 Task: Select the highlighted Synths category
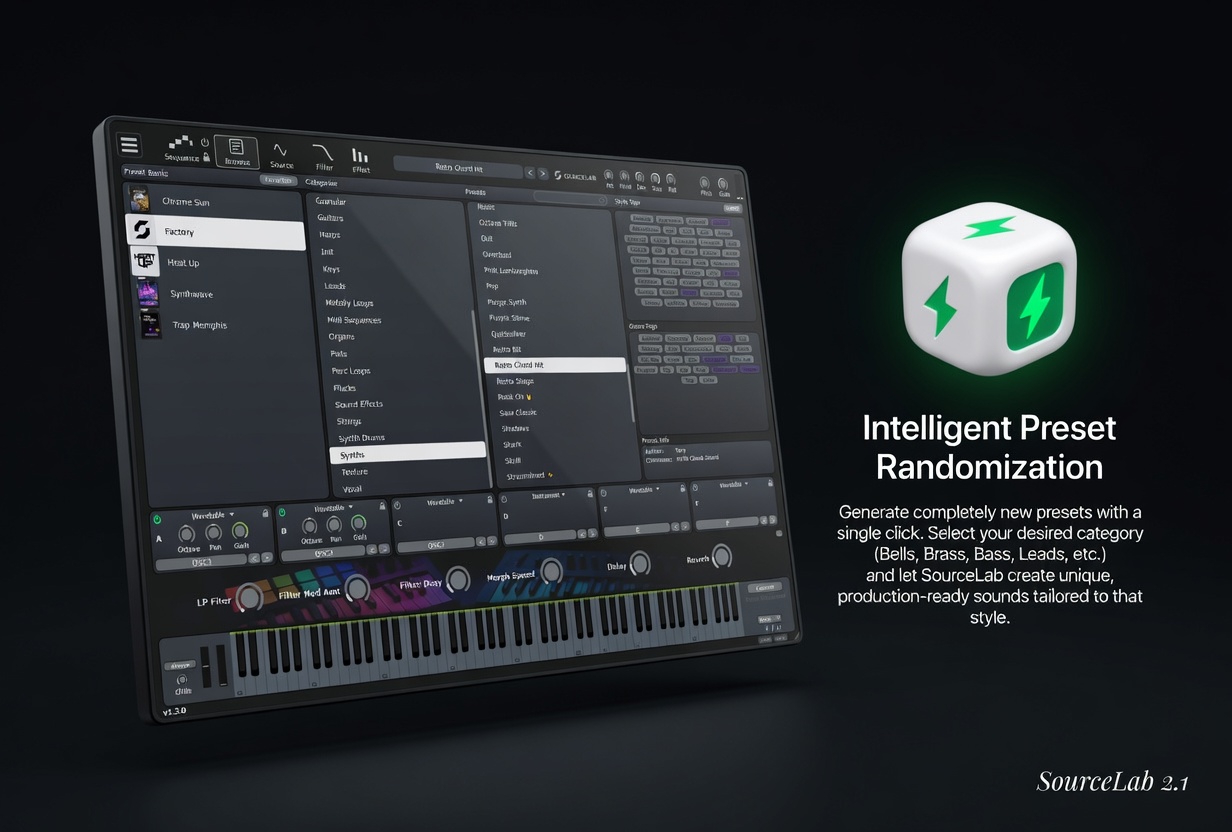click(x=408, y=454)
